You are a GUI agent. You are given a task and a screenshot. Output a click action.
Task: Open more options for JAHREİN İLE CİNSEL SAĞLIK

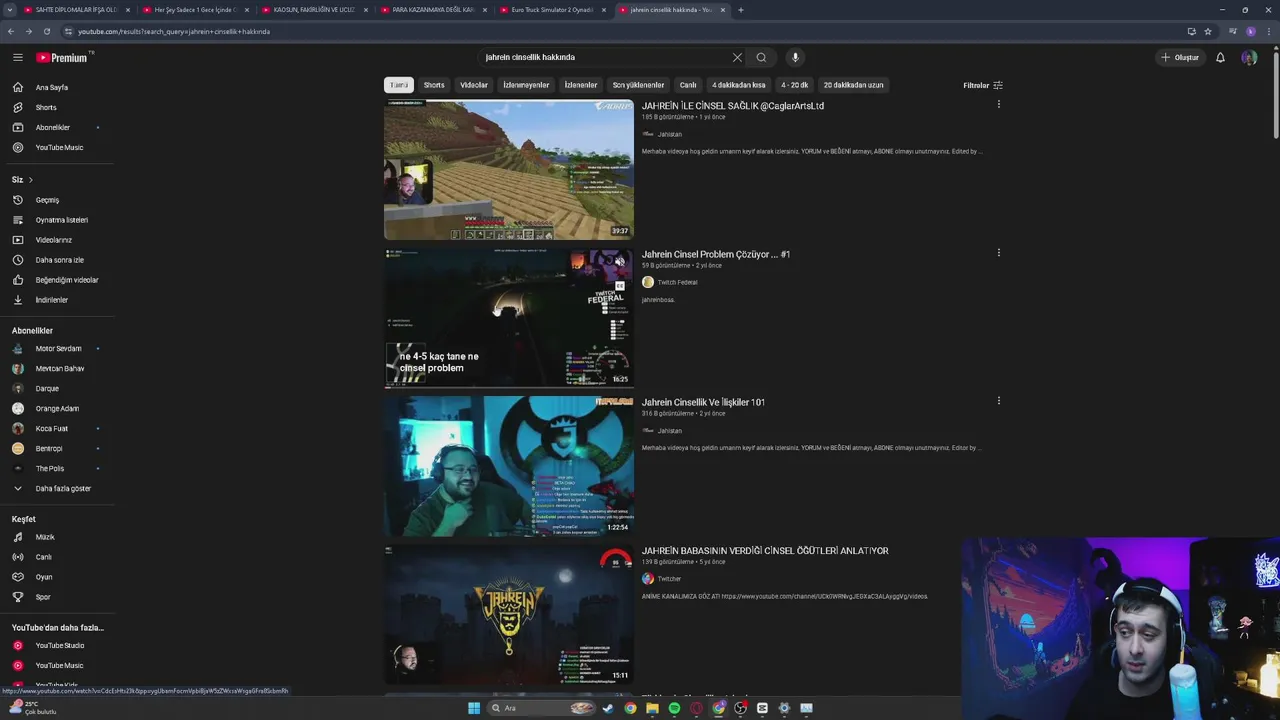[x=998, y=104]
